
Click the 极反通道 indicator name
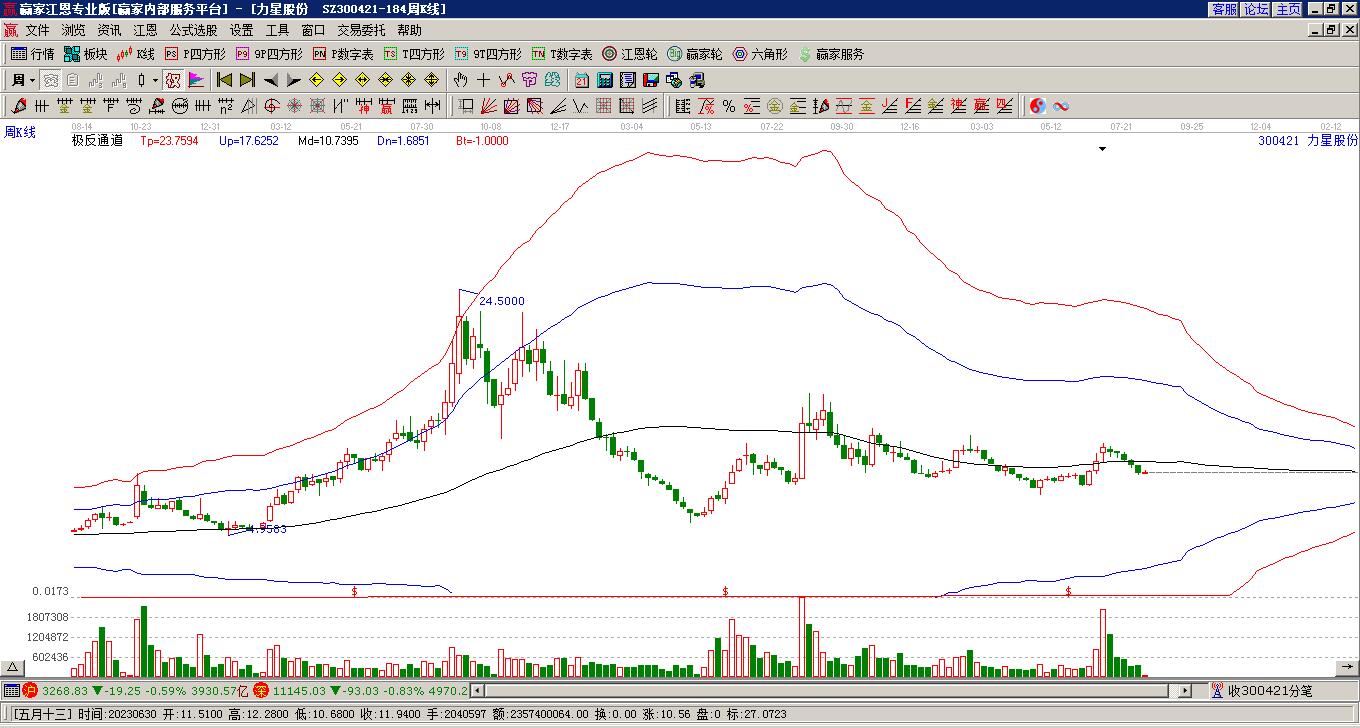[x=97, y=141]
